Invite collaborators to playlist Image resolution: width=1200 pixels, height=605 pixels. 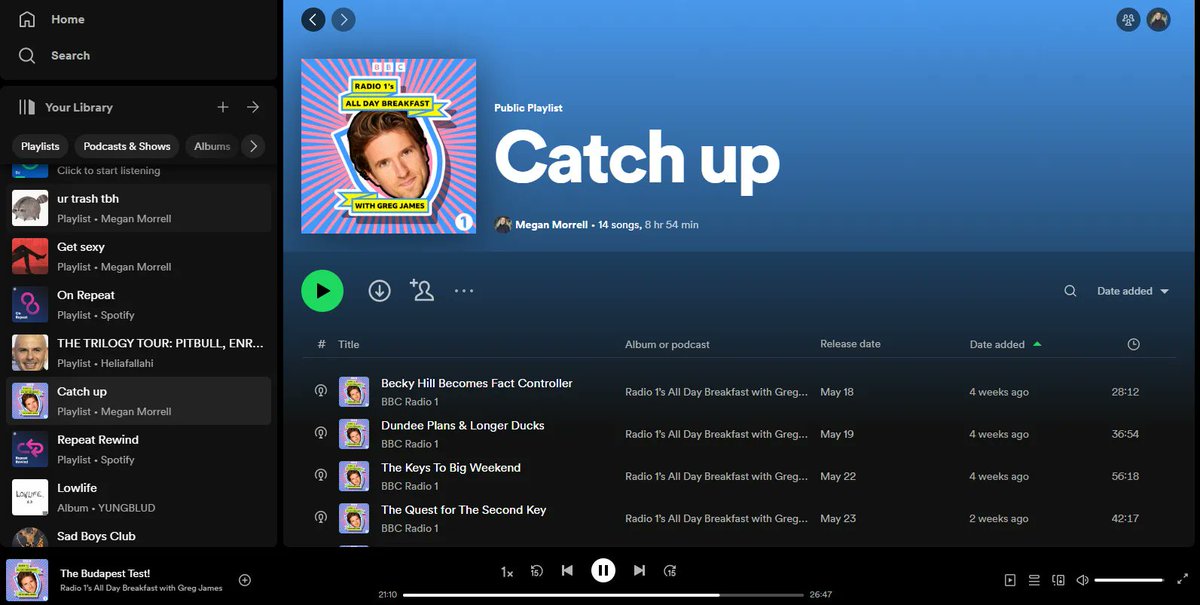[x=422, y=291]
